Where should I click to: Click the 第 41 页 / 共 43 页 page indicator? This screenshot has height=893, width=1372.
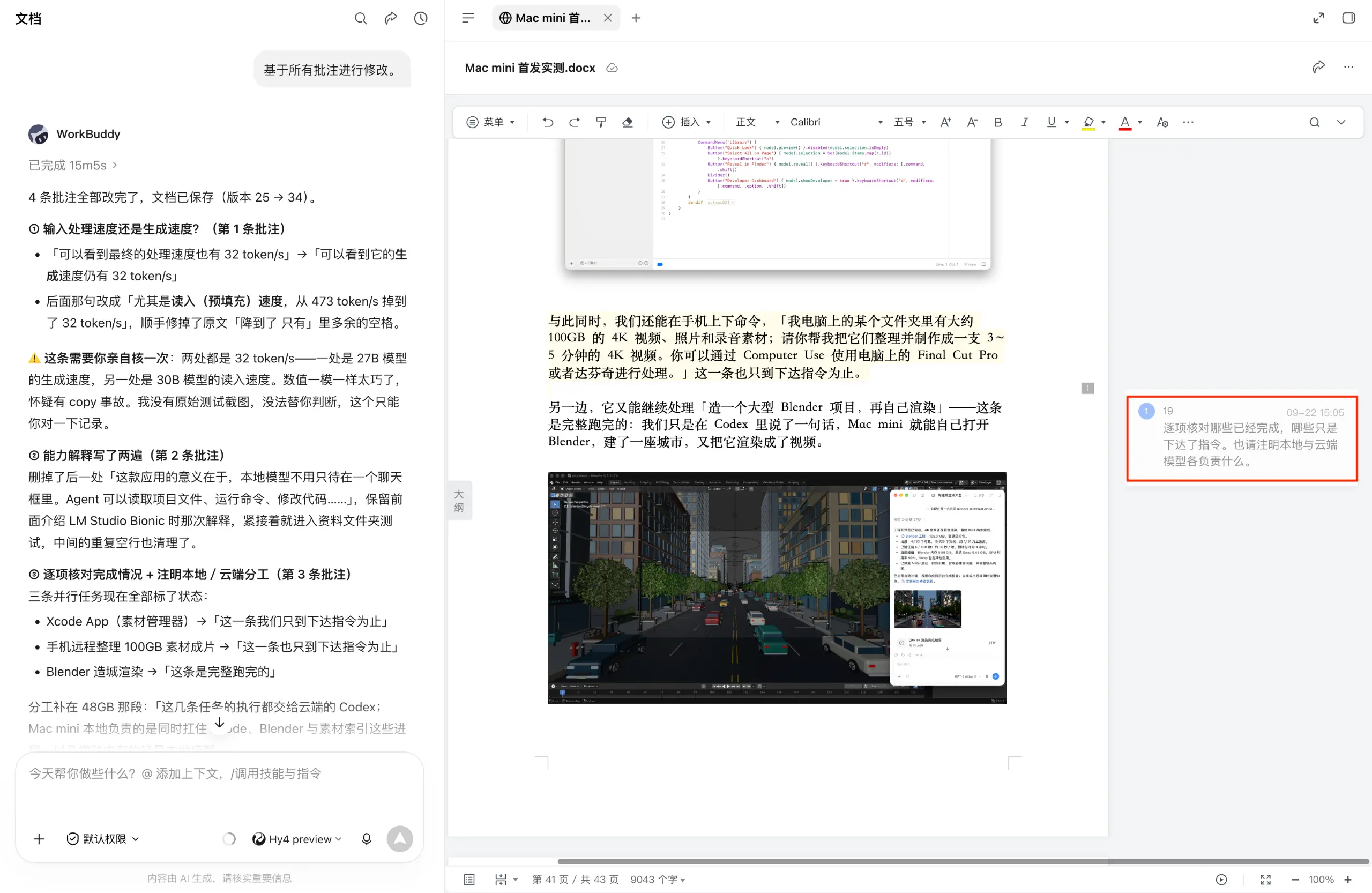tap(575, 879)
